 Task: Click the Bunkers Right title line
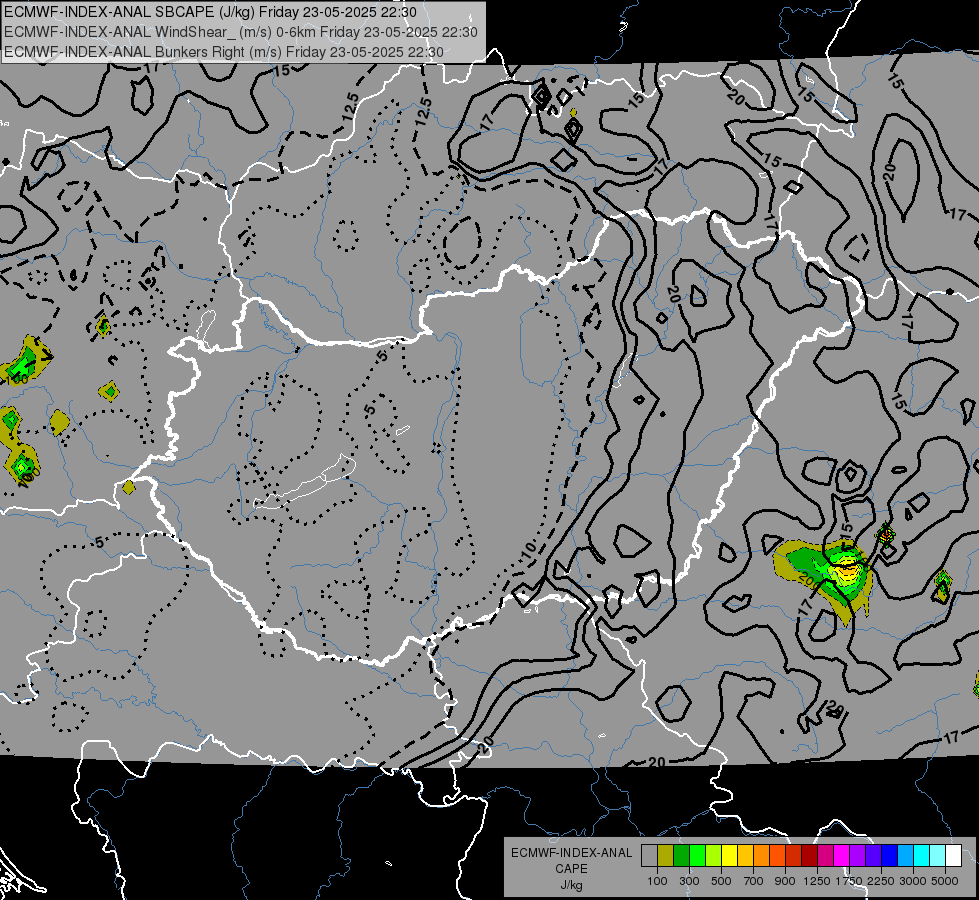coord(224,52)
